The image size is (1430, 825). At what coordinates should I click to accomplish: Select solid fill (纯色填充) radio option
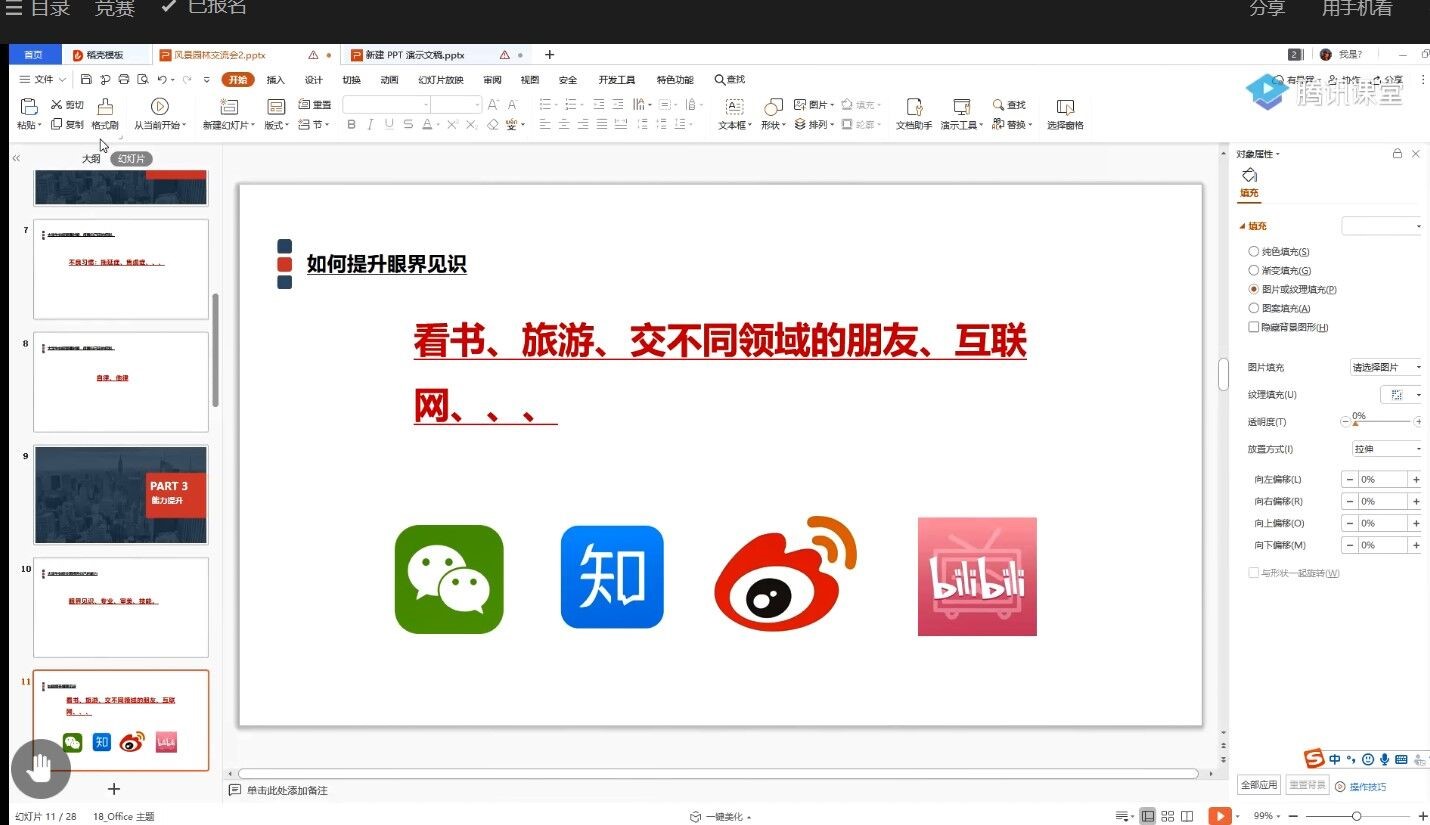click(x=1254, y=252)
